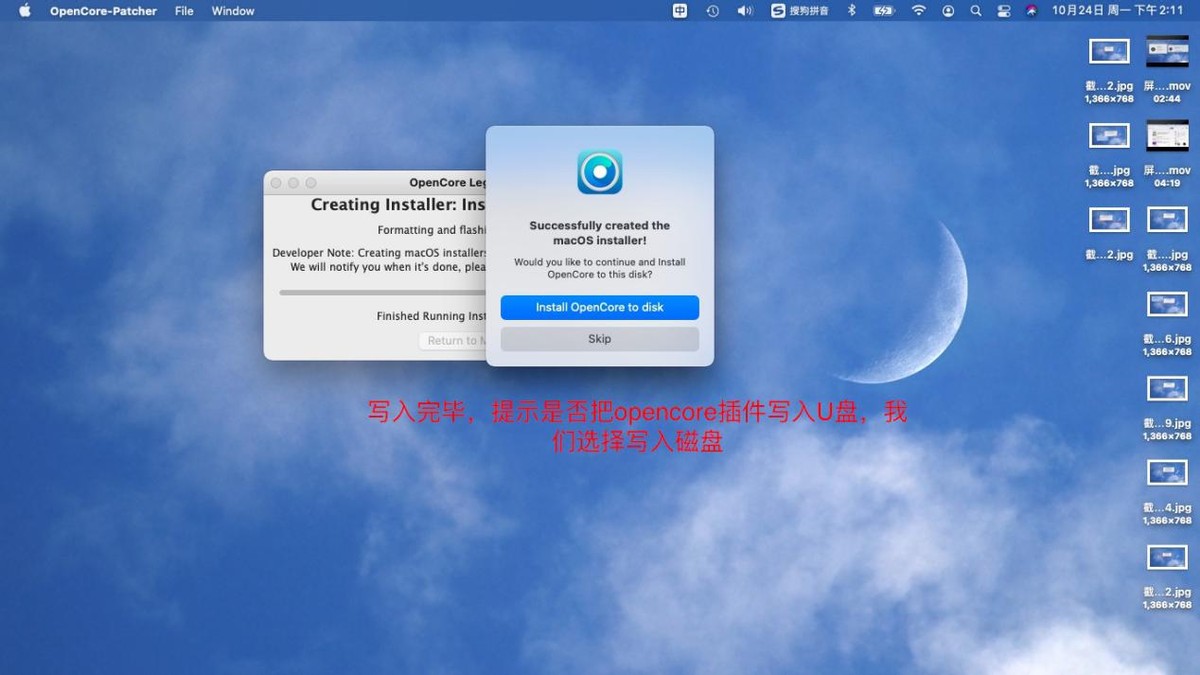Screen dimensions: 1200x675
Task: Click the Skip button
Action: pos(599,338)
